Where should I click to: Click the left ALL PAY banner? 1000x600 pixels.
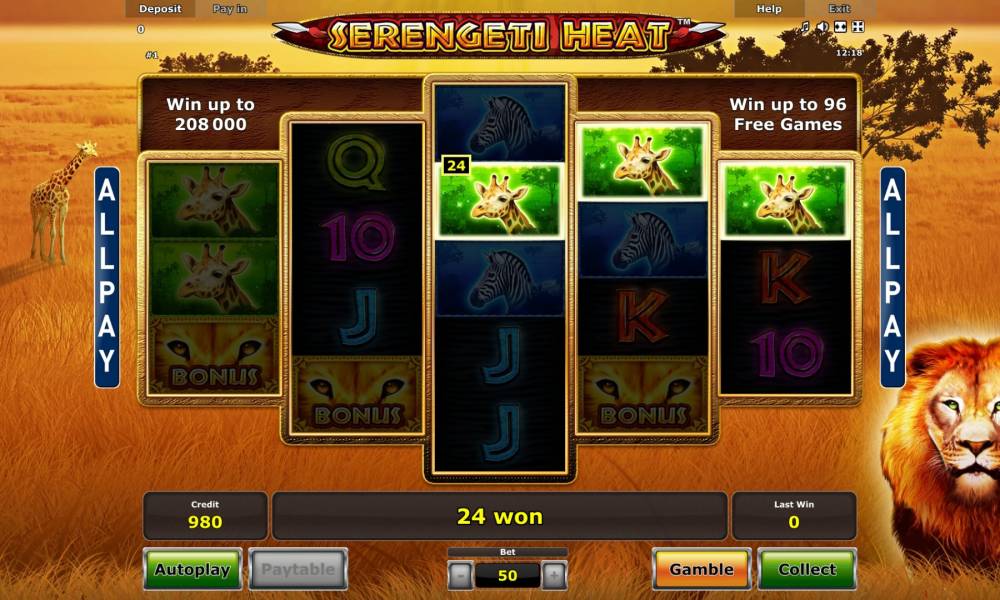(x=107, y=277)
